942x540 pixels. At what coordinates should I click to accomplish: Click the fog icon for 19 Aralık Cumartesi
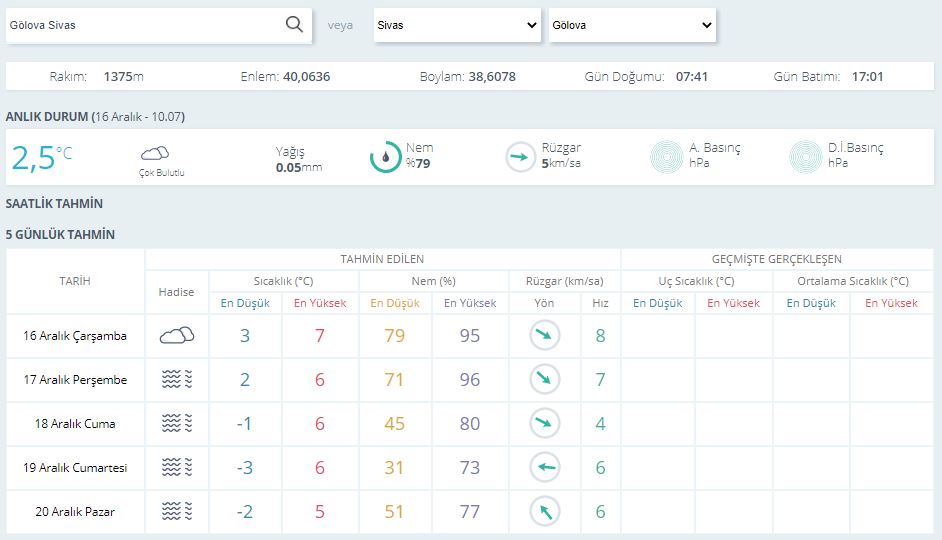[x=177, y=467]
